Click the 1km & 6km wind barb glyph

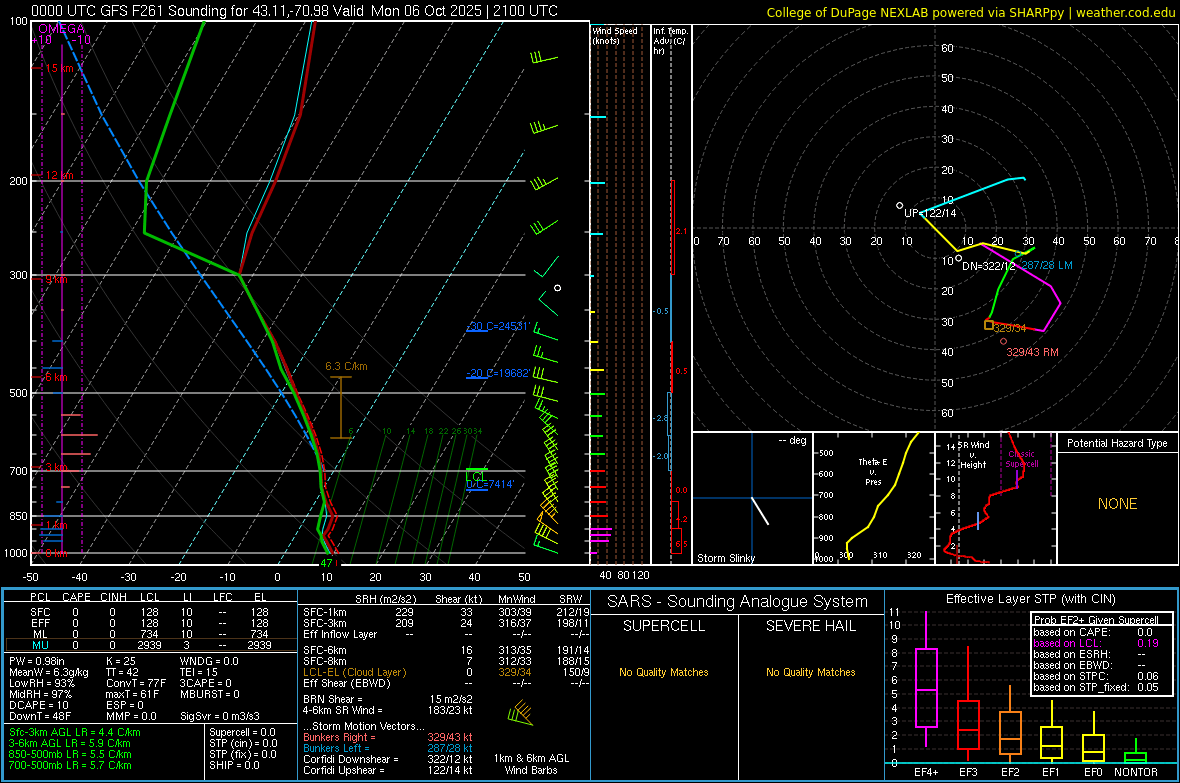tap(521, 713)
